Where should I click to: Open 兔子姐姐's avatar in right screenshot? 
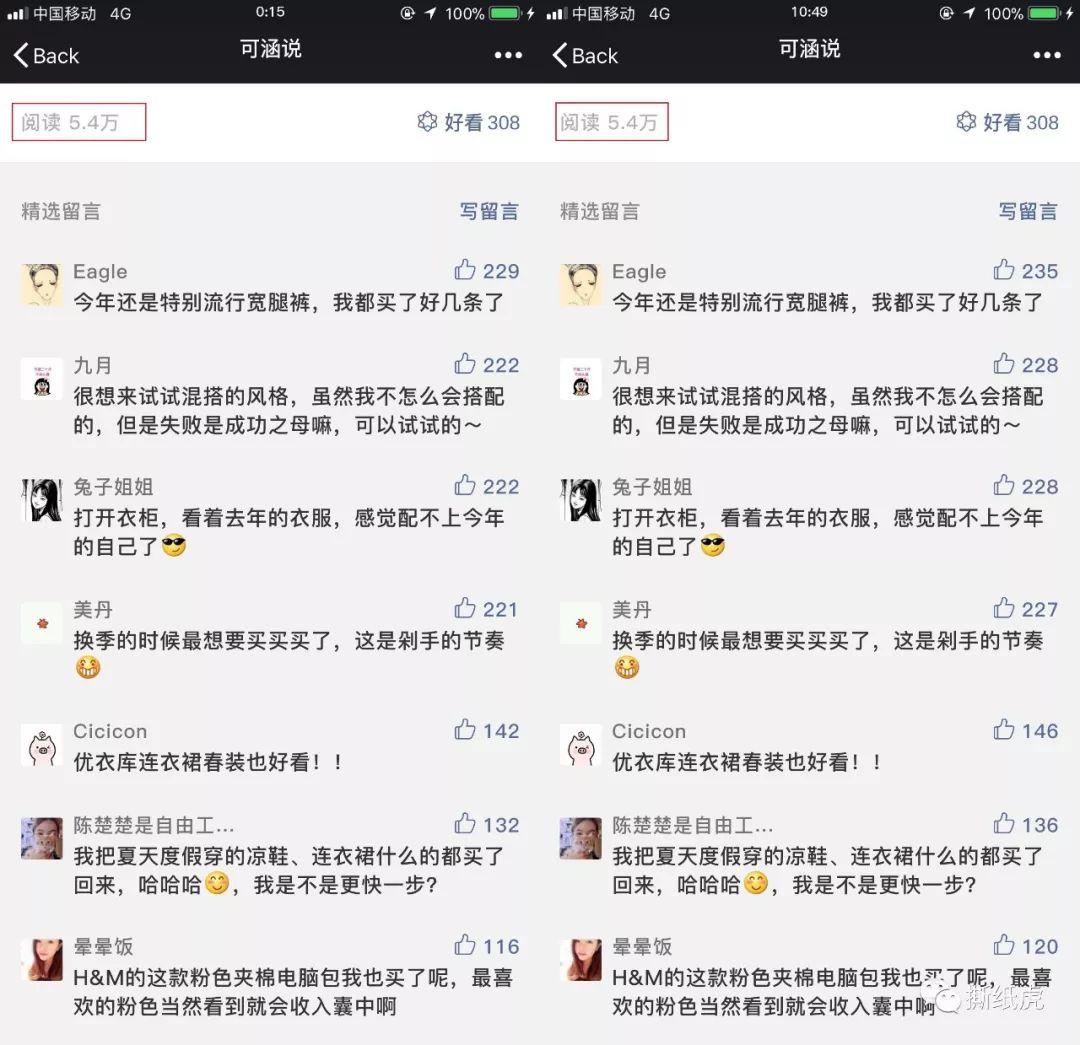[x=581, y=499]
